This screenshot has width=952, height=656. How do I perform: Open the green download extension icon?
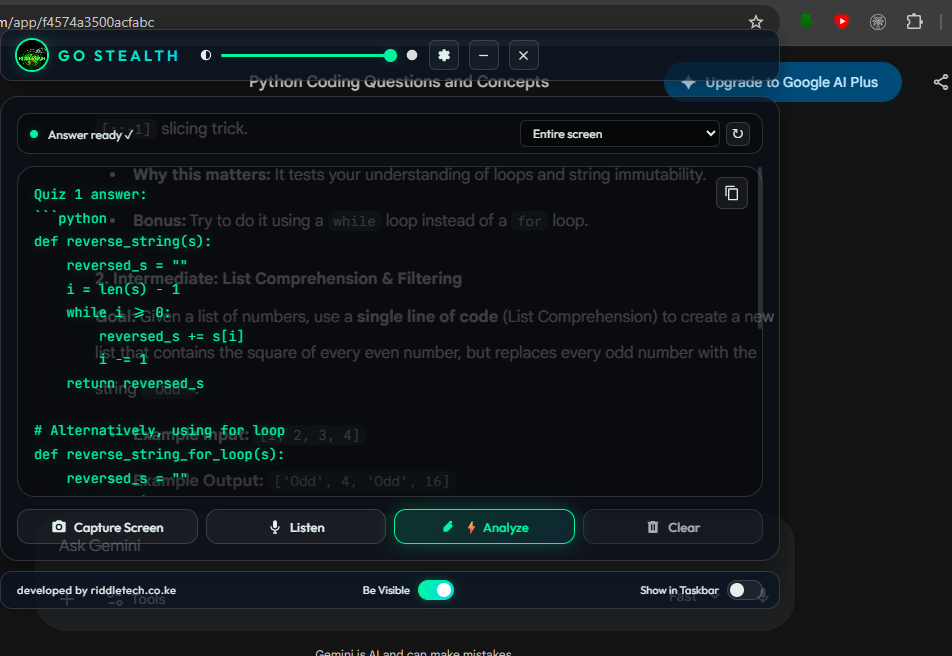pos(806,22)
